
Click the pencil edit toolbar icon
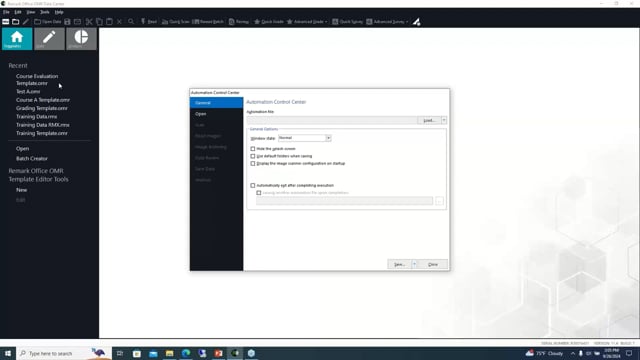[26, 22]
